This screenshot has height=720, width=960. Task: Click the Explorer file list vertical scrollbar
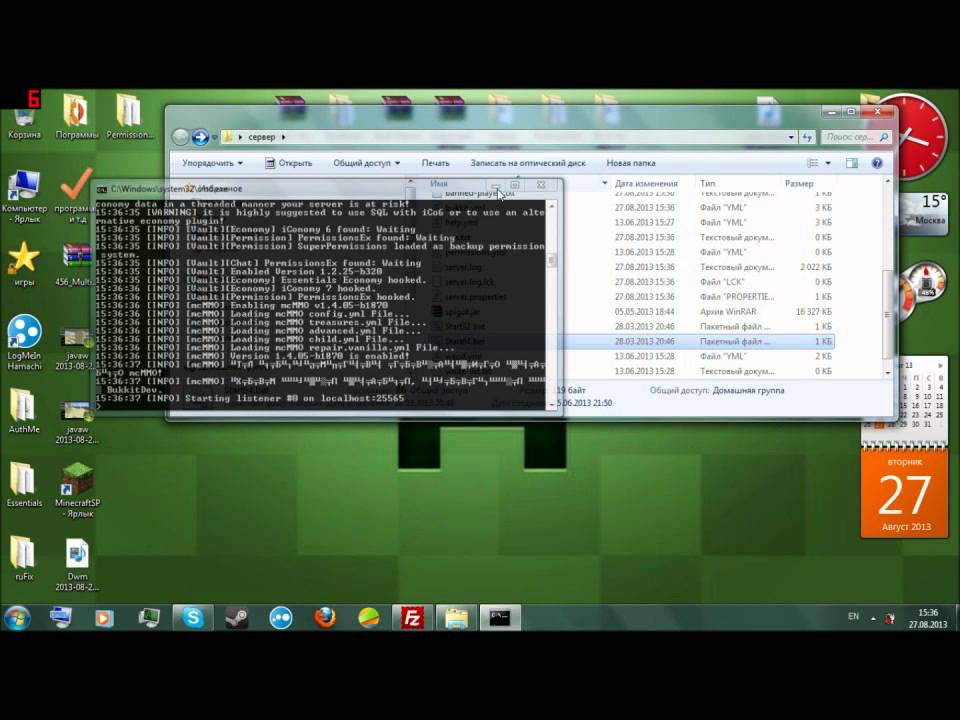[x=888, y=277]
